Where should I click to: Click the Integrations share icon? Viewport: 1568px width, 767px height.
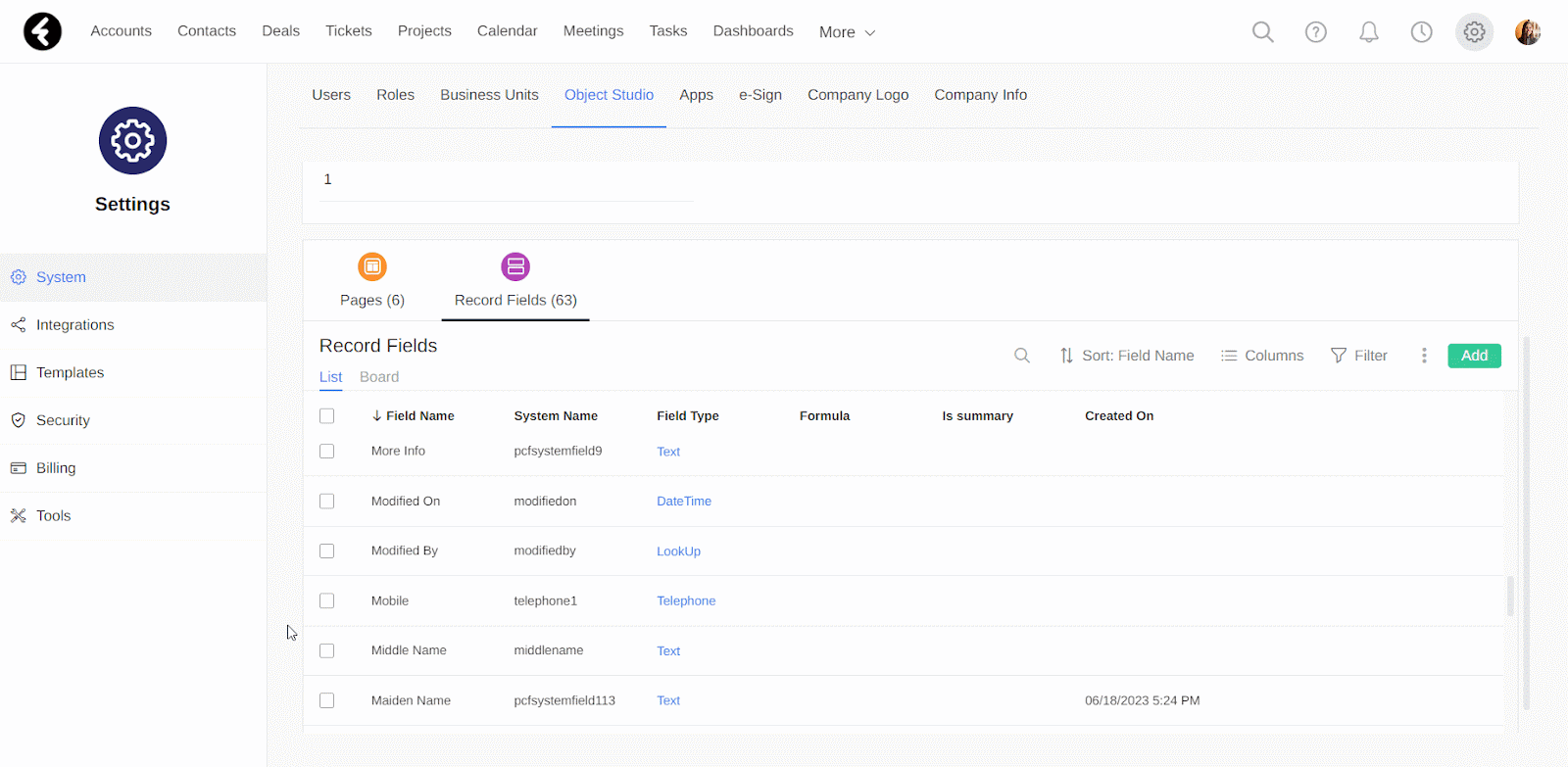pos(18,324)
